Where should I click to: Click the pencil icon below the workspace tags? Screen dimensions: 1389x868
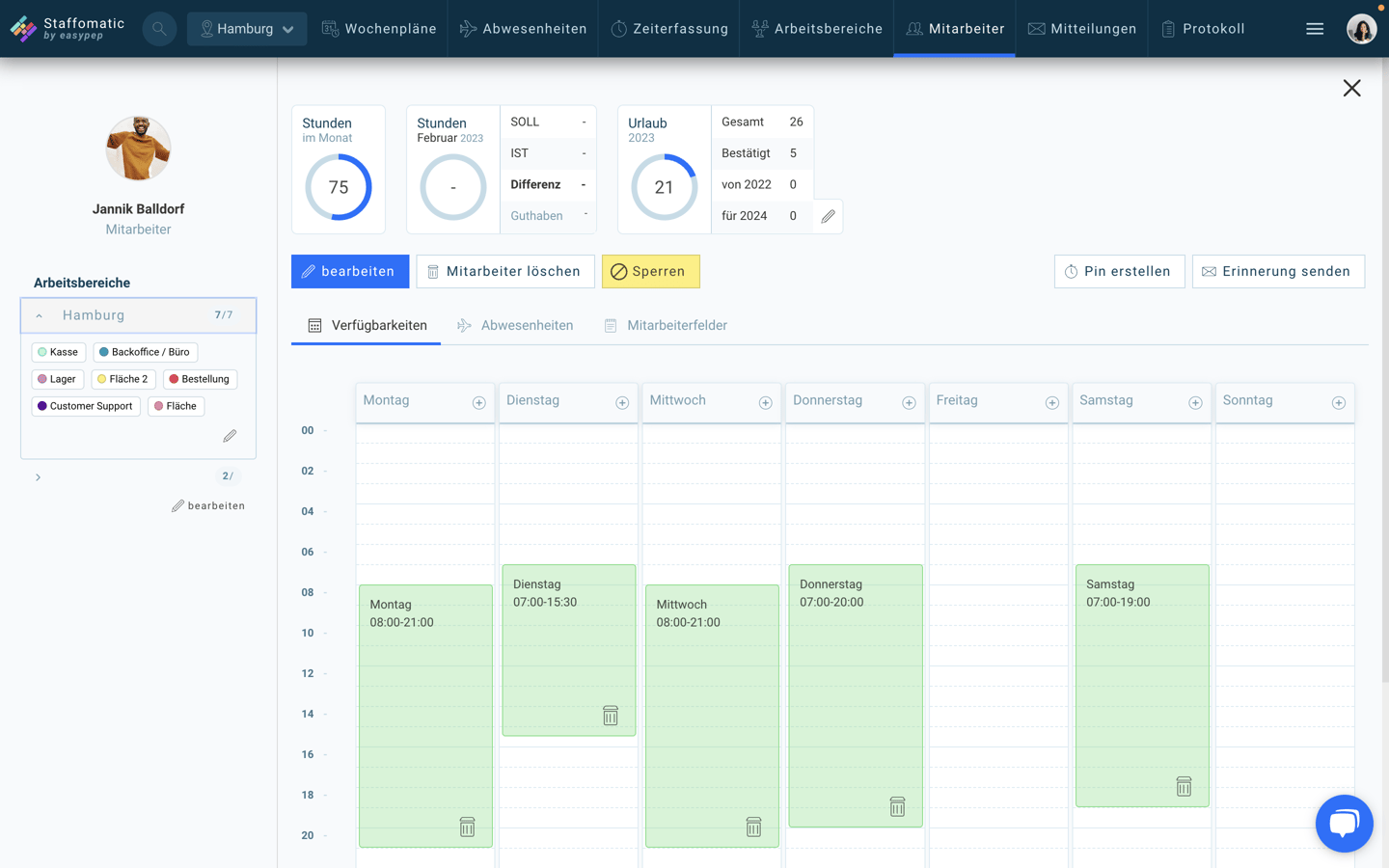click(x=230, y=436)
